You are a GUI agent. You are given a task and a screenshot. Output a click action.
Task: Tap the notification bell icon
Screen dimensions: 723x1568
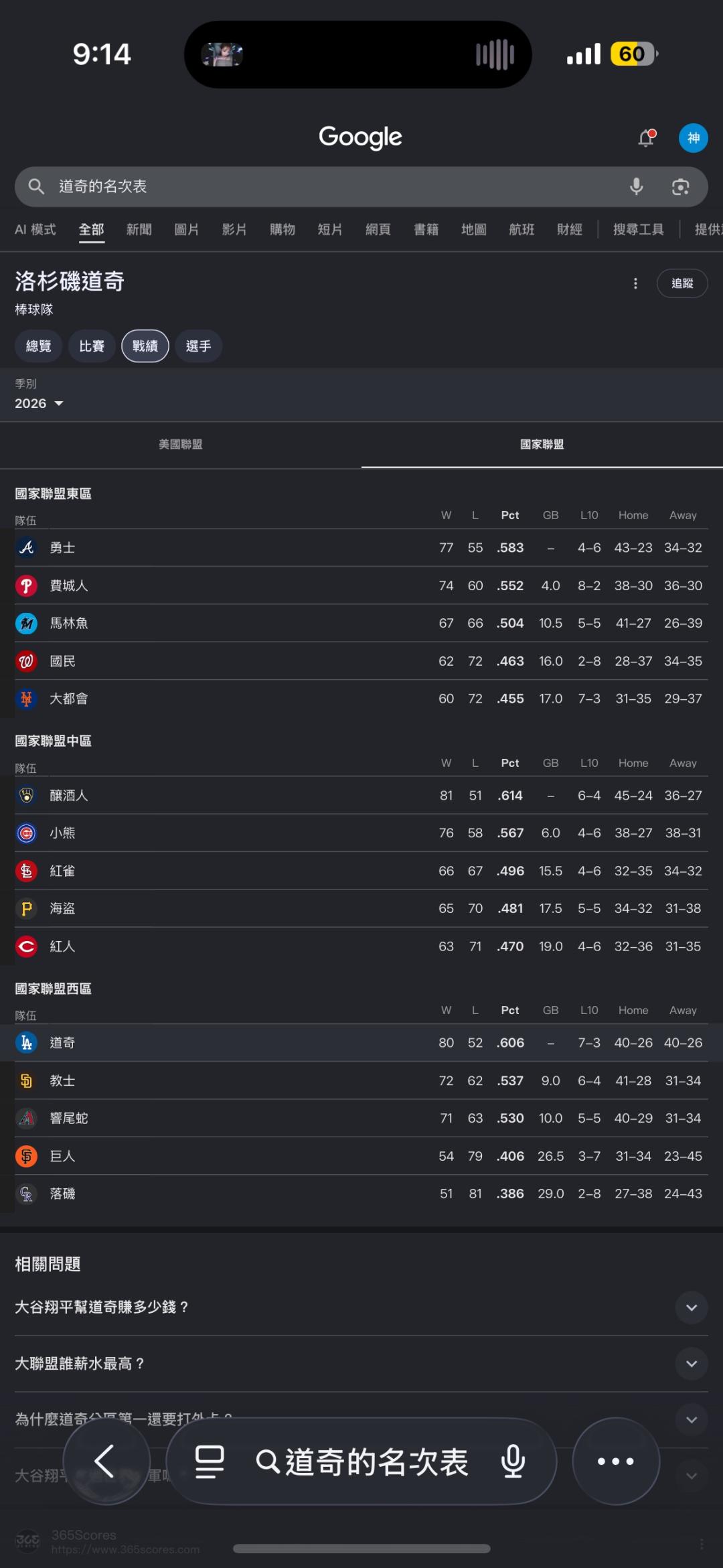(646, 138)
